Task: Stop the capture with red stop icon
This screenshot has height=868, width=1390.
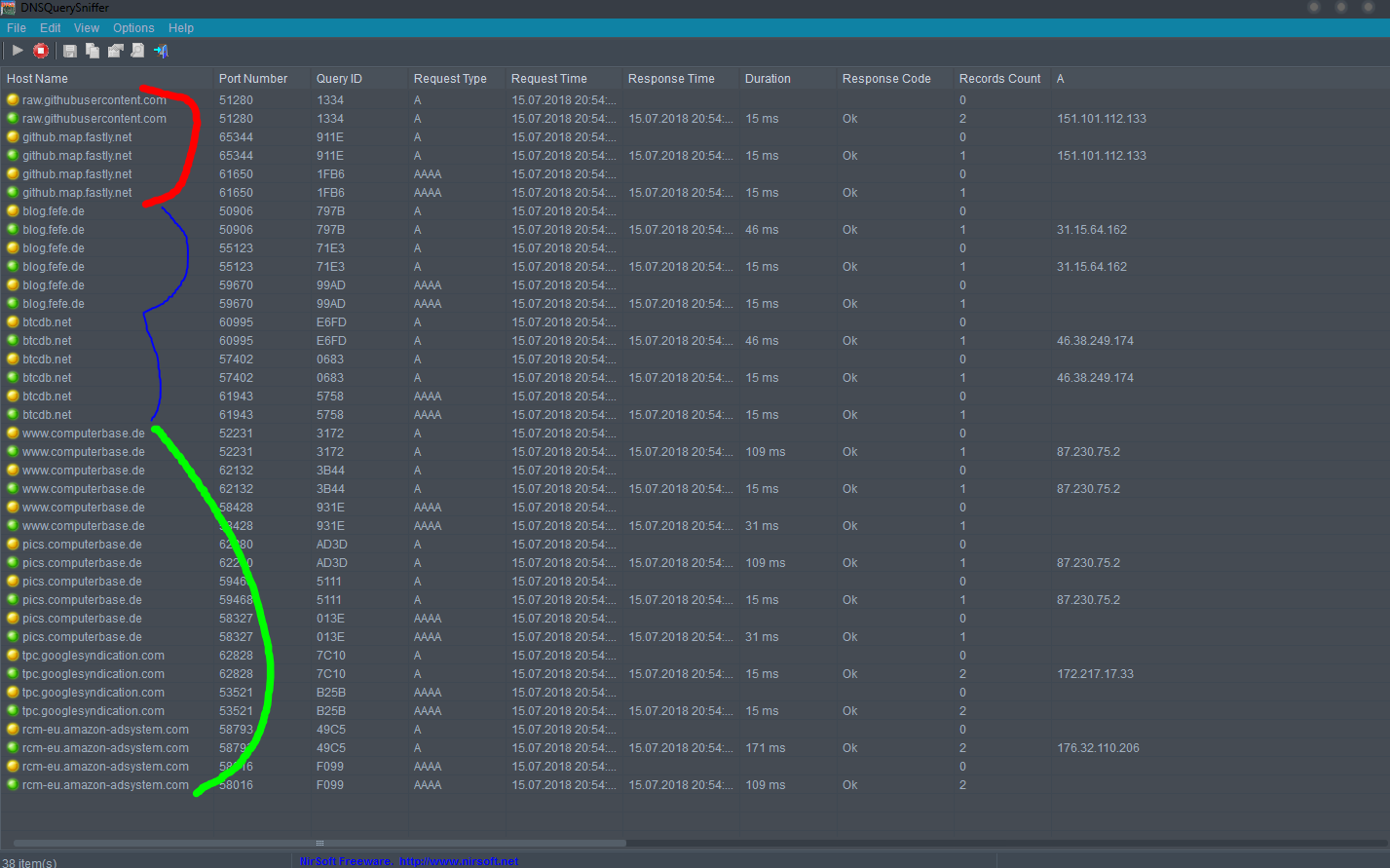Action: tap(41, 51)
